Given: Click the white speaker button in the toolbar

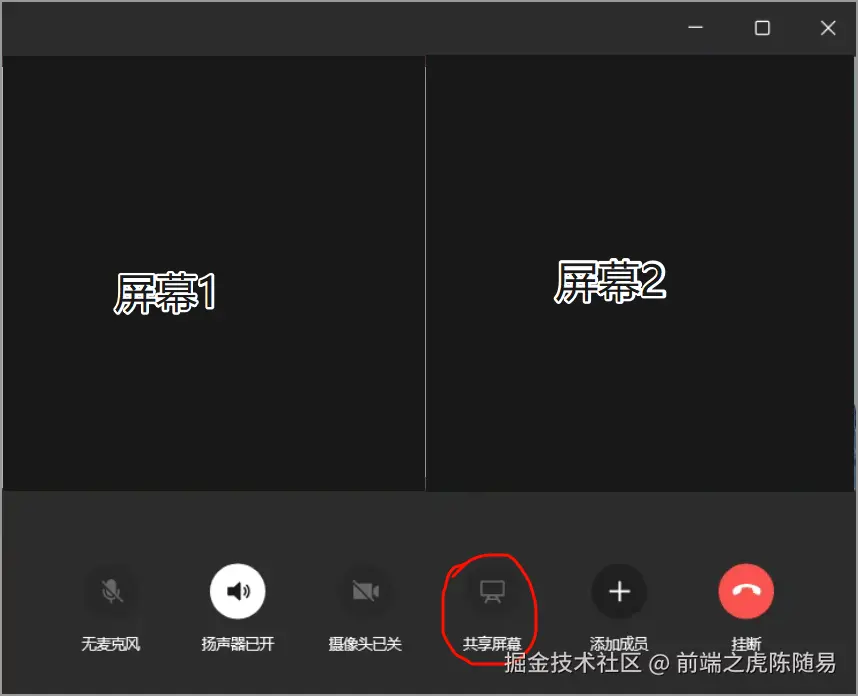Looking at the screenshot, I should [237, 591].
